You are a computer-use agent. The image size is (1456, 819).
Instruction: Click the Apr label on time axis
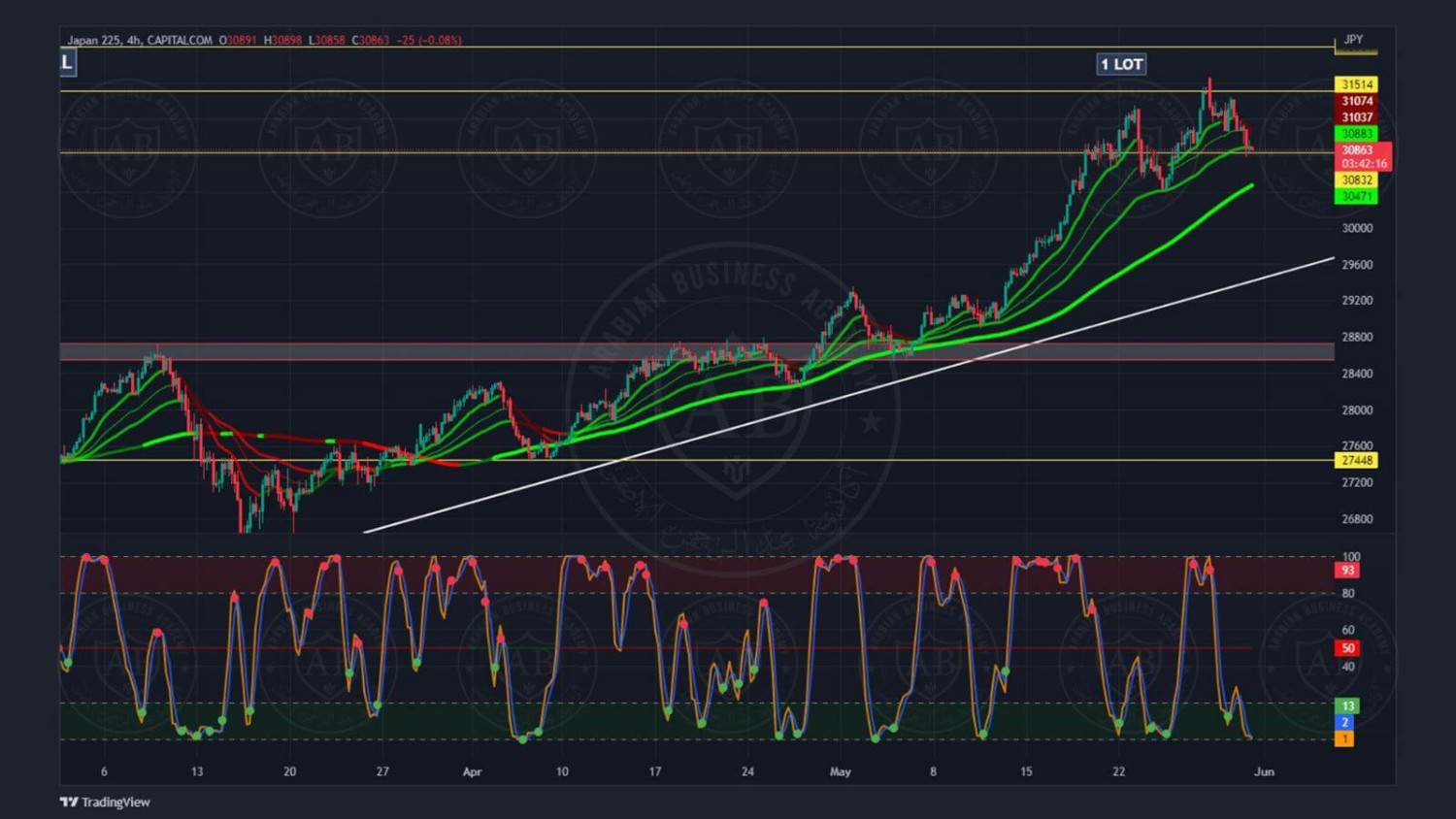click(472, 771)
